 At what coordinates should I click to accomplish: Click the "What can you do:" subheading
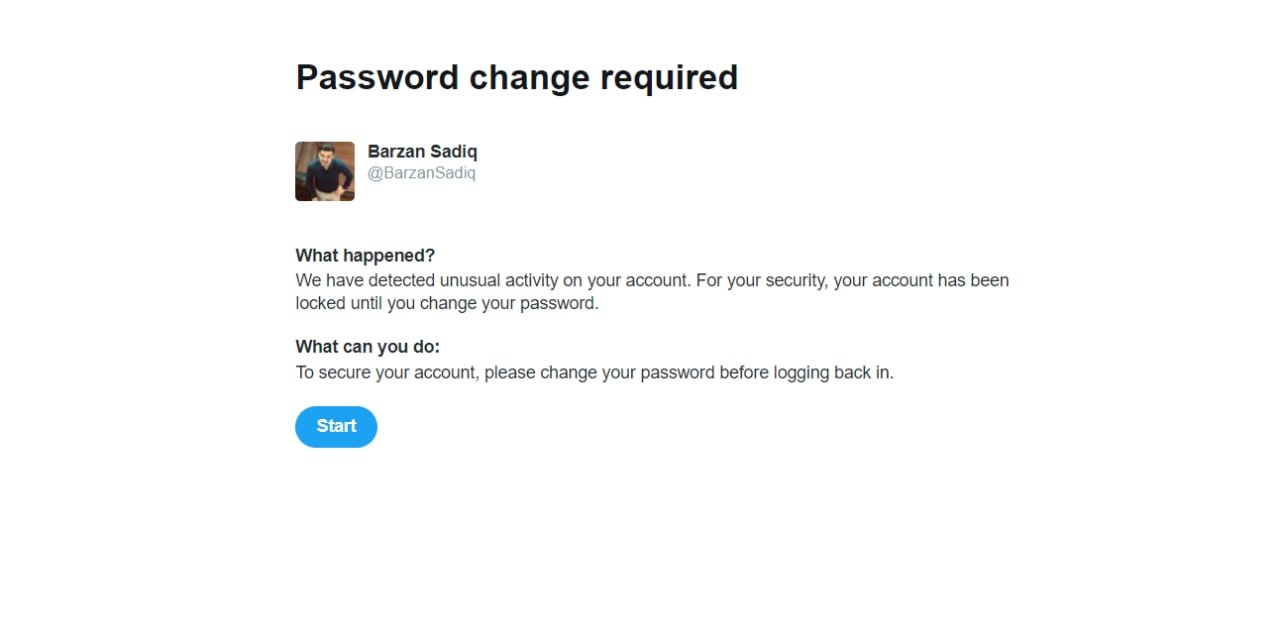367,347
